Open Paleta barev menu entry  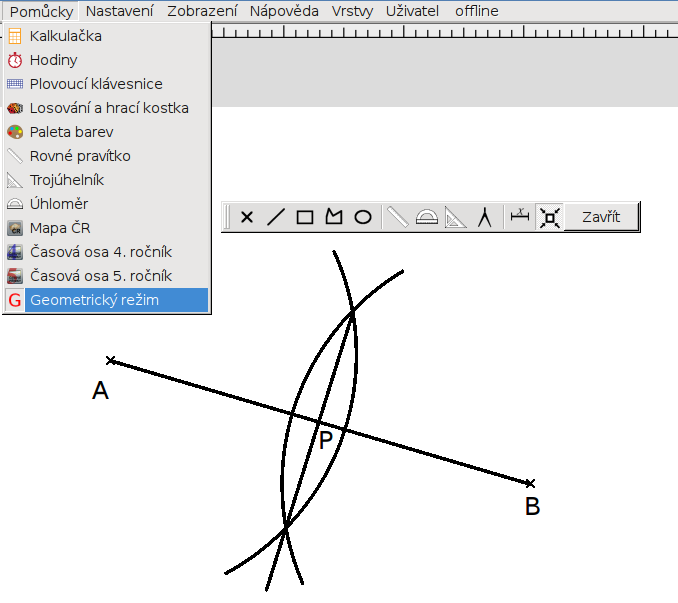point(107,132)
